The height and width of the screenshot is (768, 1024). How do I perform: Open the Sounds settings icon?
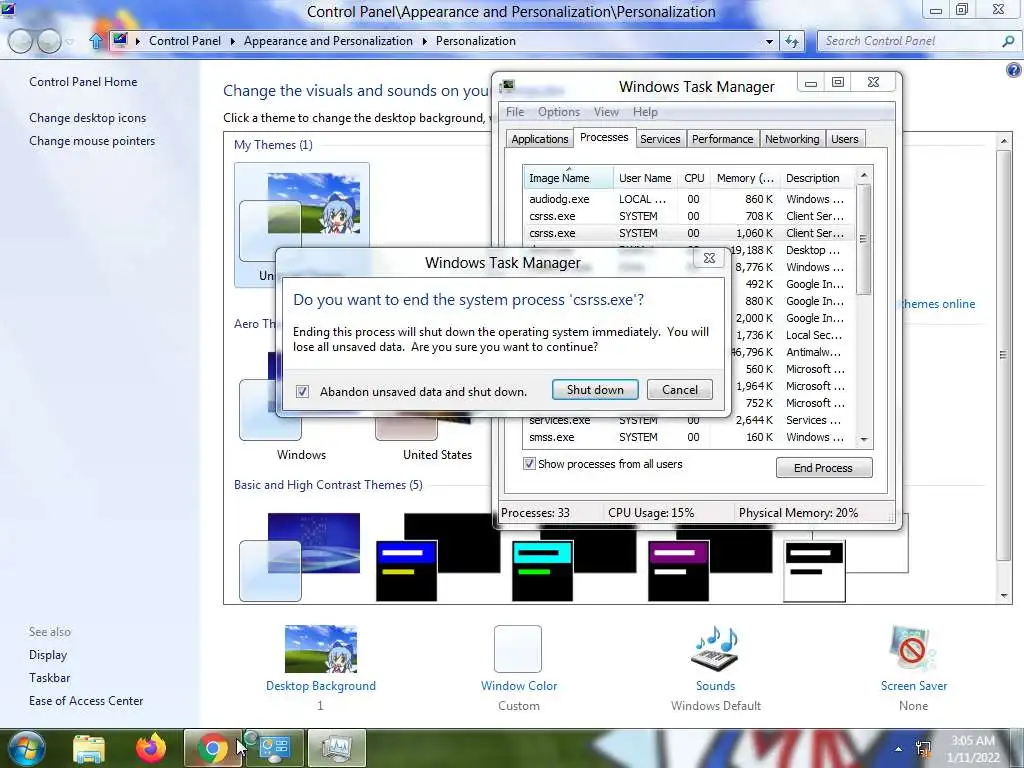pyautogui.click(x=715, y=650)
